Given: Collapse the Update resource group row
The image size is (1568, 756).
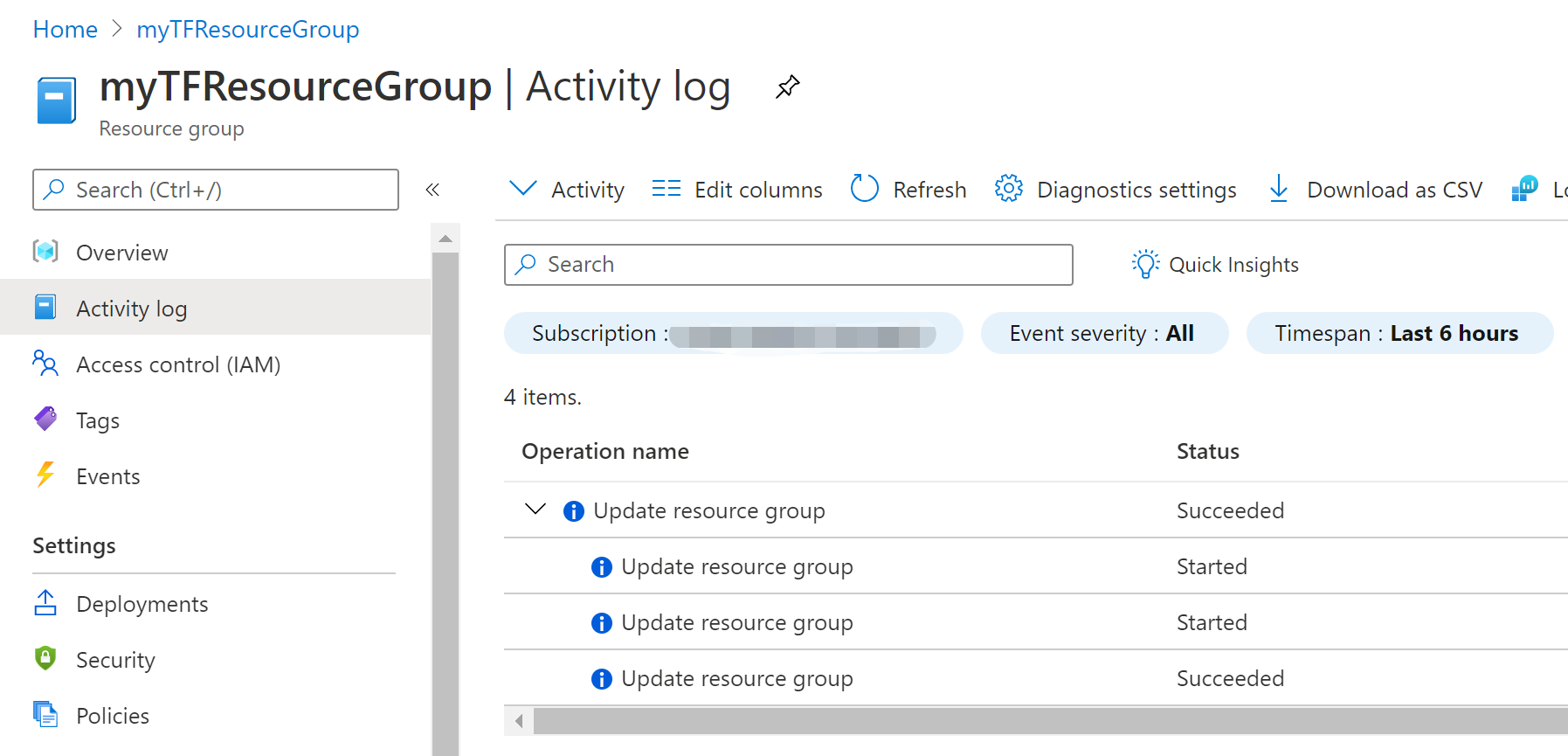Looking at the screenshot, I should click(x=535, y=510).
